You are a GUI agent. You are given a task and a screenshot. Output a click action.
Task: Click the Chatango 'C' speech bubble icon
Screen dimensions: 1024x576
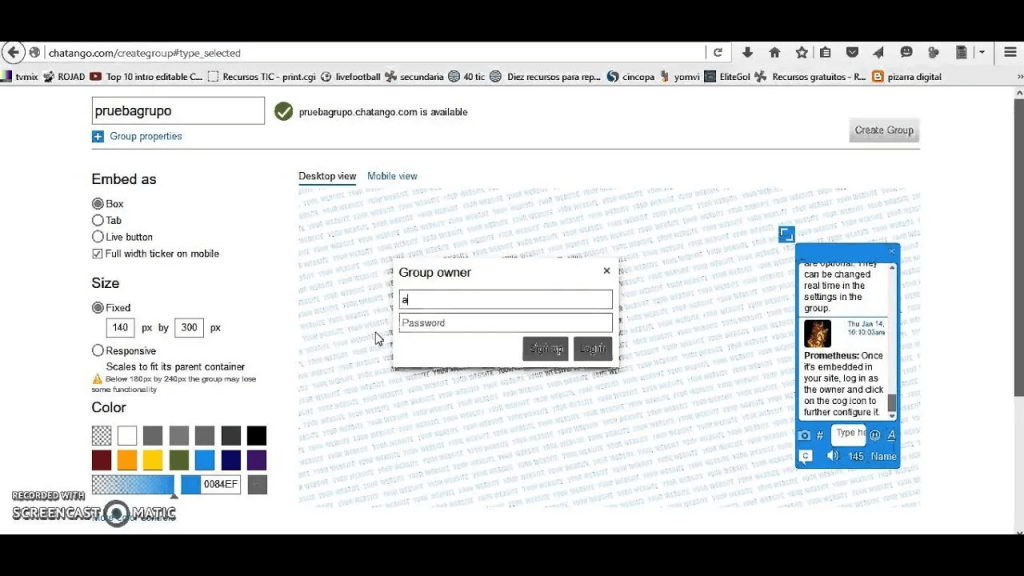click(806, 456)
